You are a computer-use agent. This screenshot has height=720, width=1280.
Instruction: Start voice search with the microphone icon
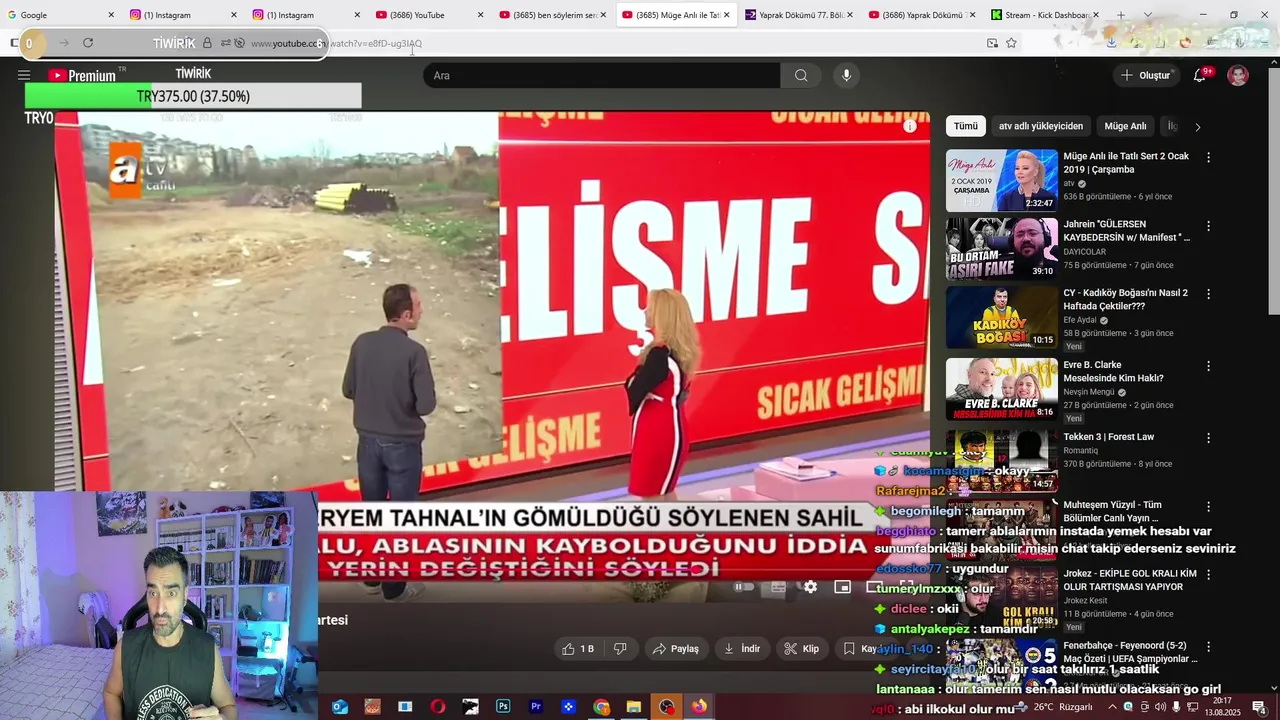pos(846,75)
